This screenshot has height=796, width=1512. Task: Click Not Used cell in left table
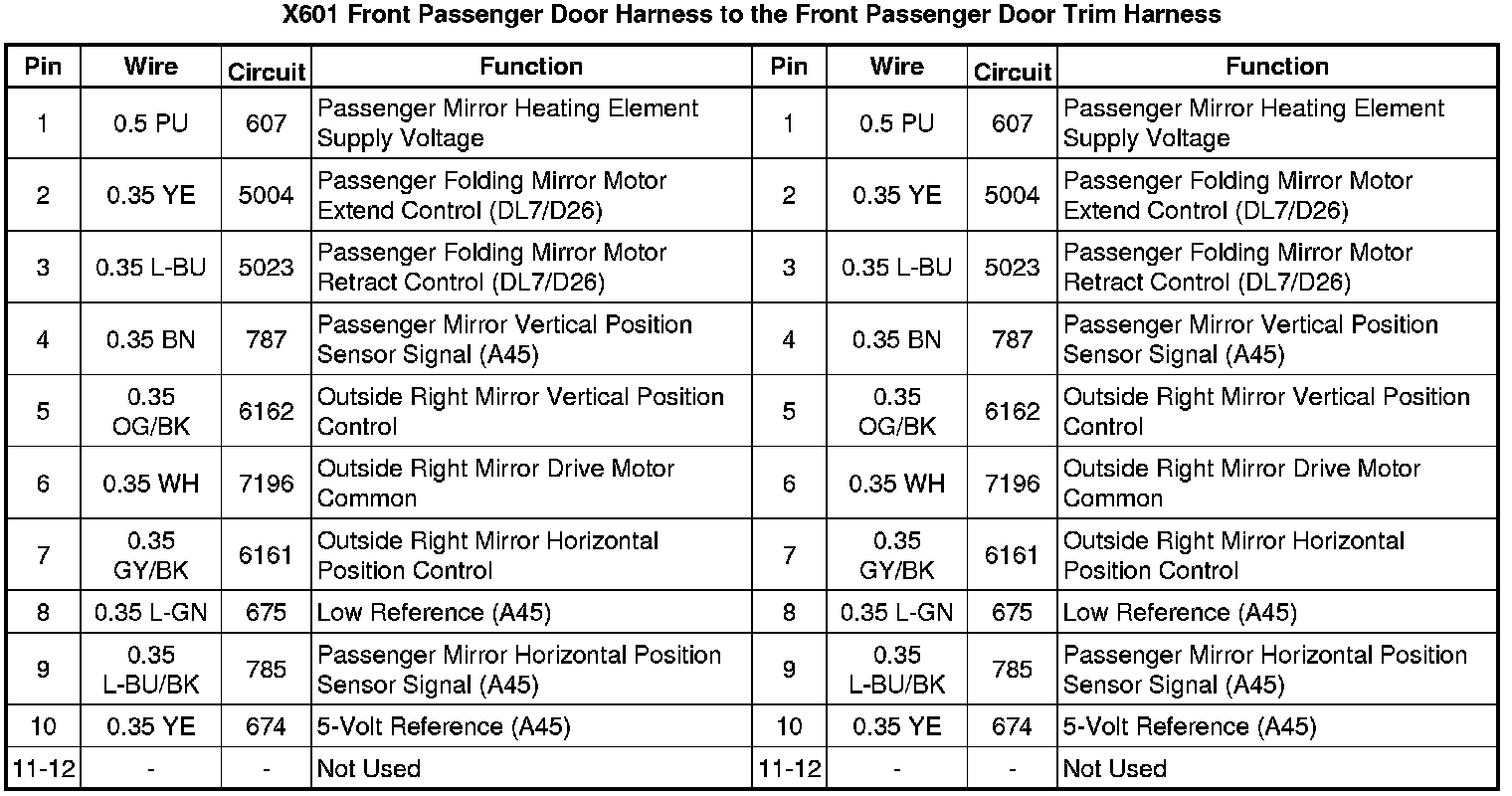369,769
